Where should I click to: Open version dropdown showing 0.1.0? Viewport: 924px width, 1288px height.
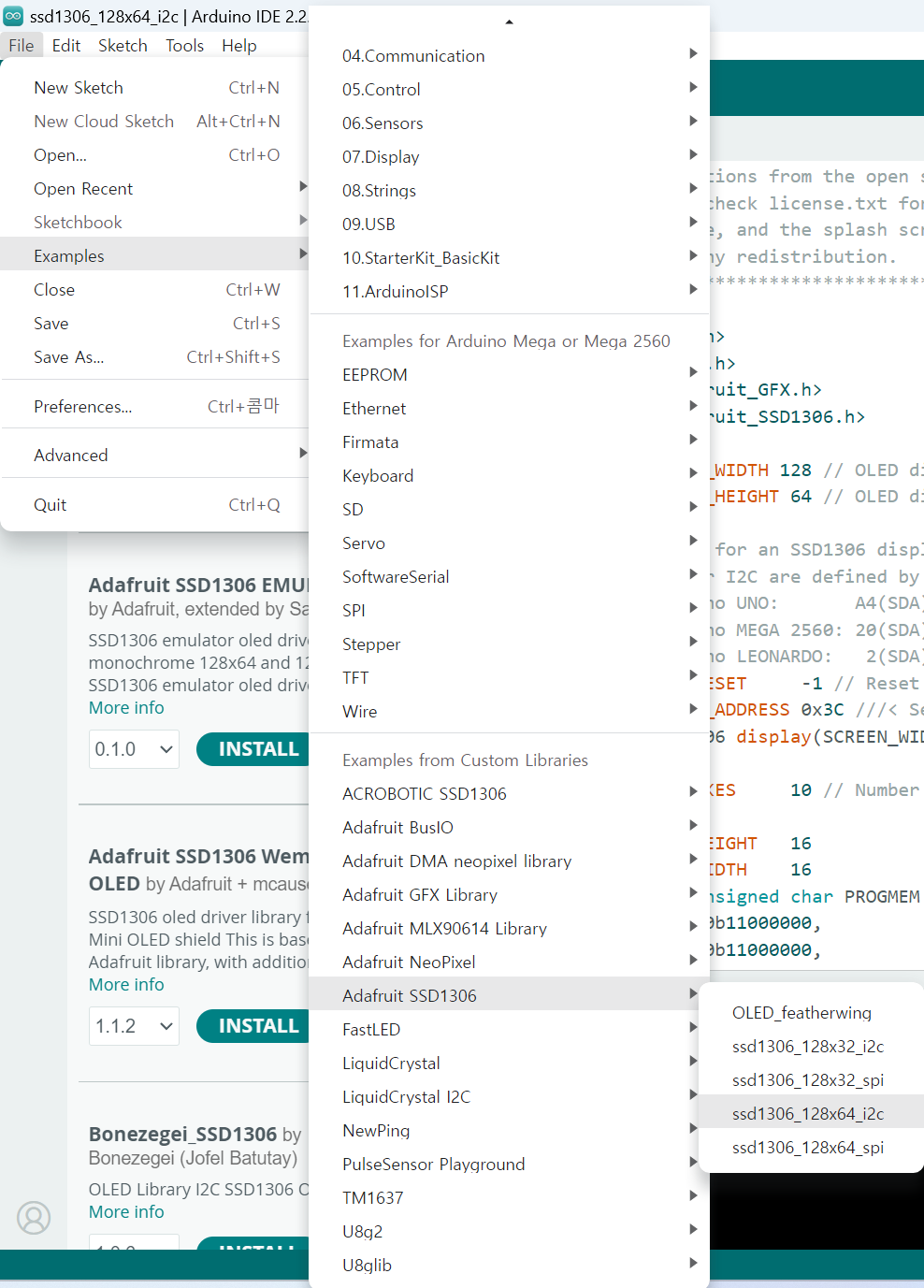click(x=134, y=749)
